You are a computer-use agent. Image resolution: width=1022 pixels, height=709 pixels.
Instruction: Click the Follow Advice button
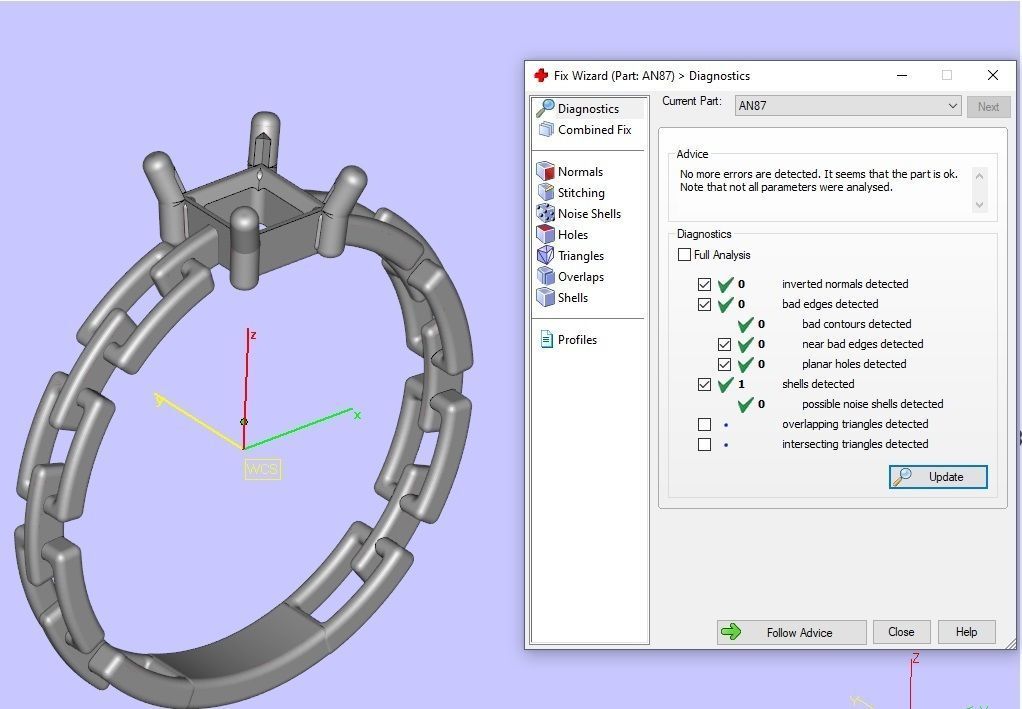tap(791, 632)
